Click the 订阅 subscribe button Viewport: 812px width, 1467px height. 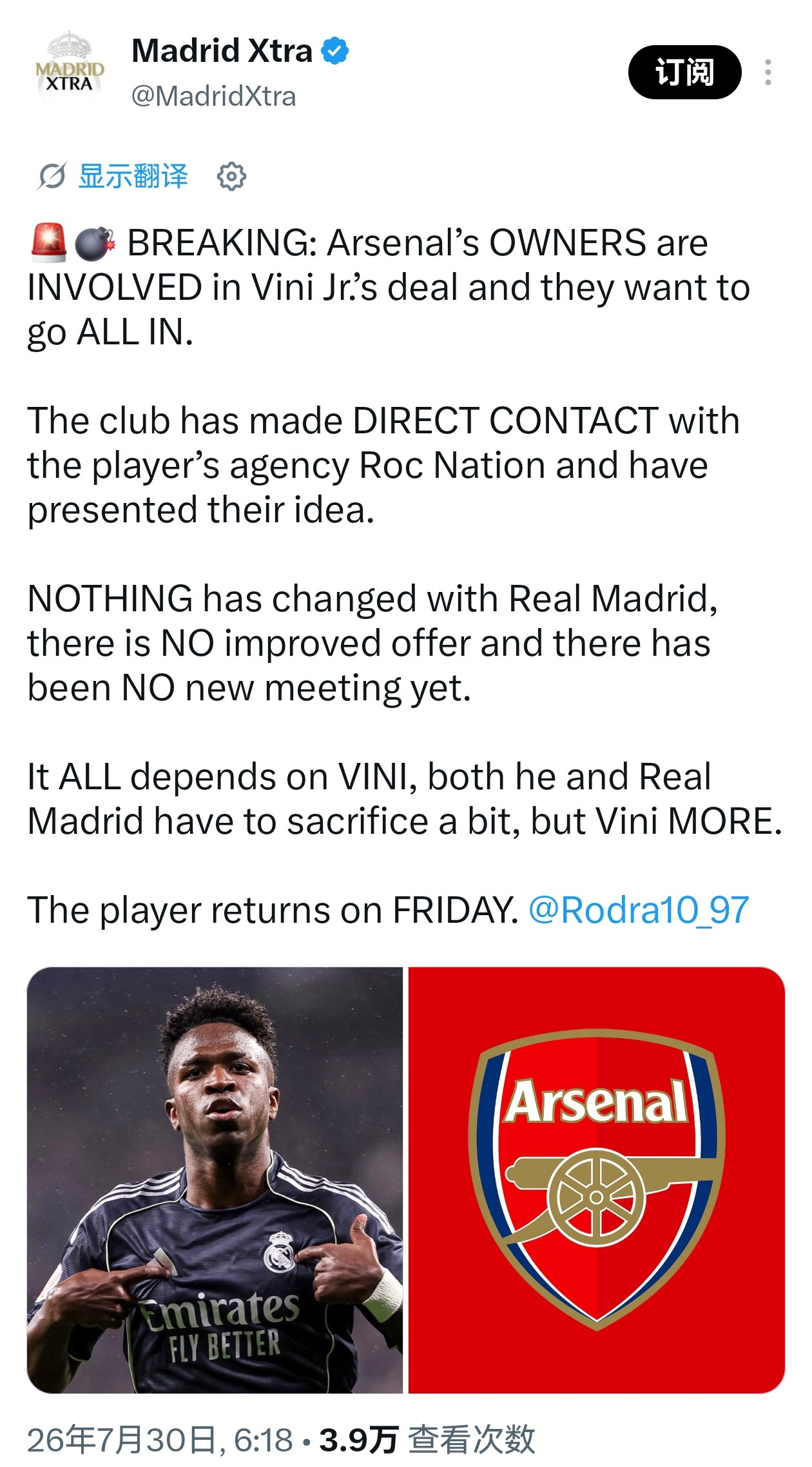684,72
